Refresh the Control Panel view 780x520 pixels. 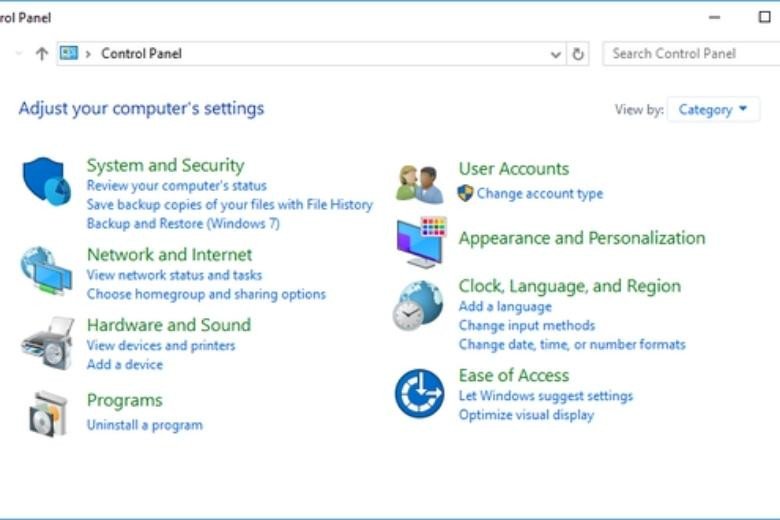pos(578,54)
